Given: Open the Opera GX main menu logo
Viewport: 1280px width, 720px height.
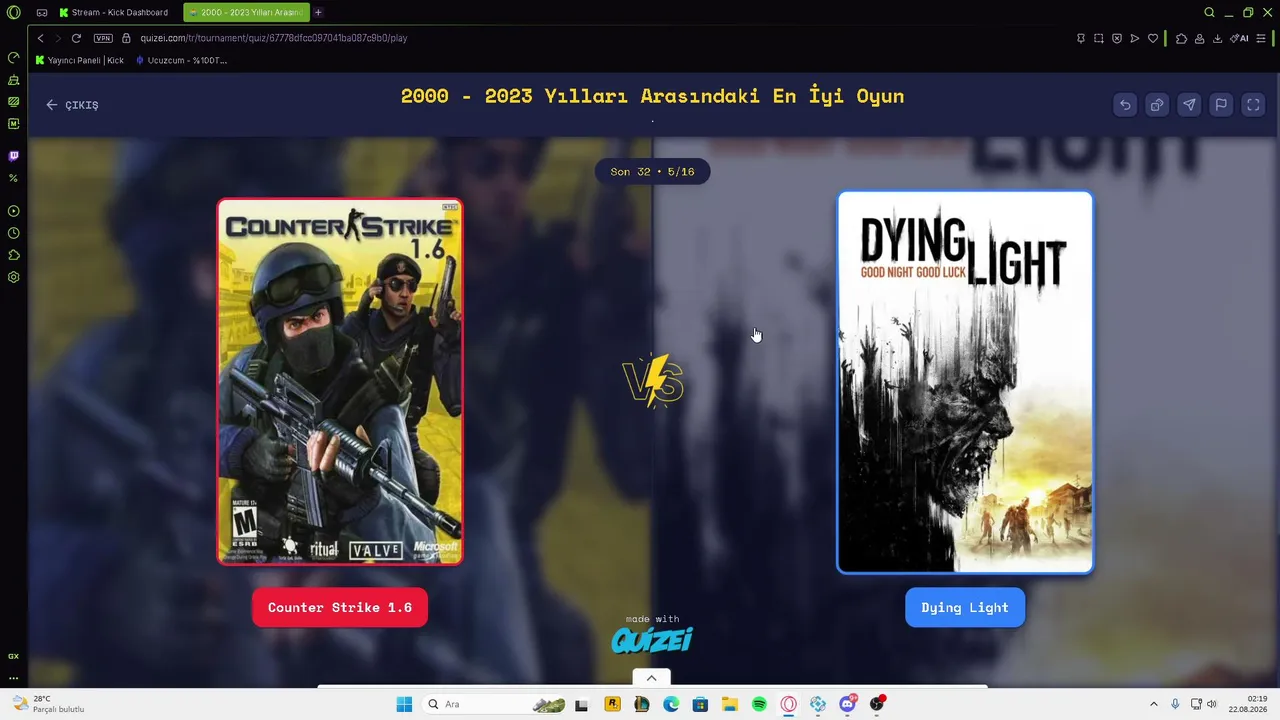Looking at the screenshot, I should [x=13, y=12].
